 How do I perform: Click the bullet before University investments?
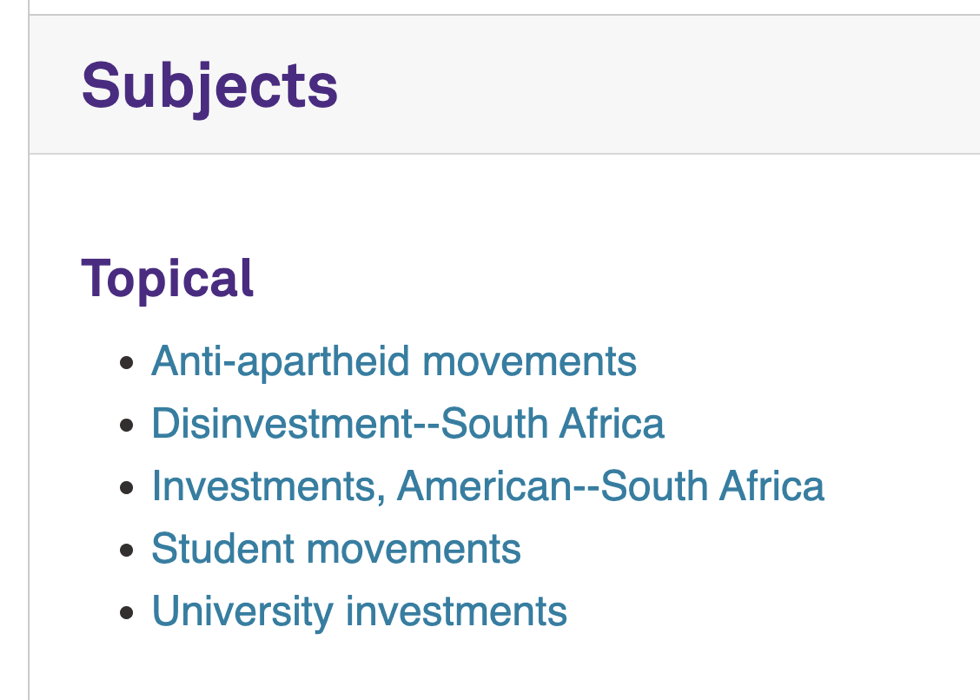point(126,612)
